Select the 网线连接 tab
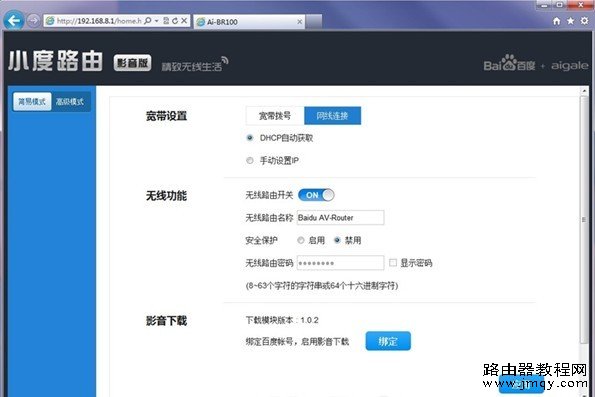 (332, 116)
